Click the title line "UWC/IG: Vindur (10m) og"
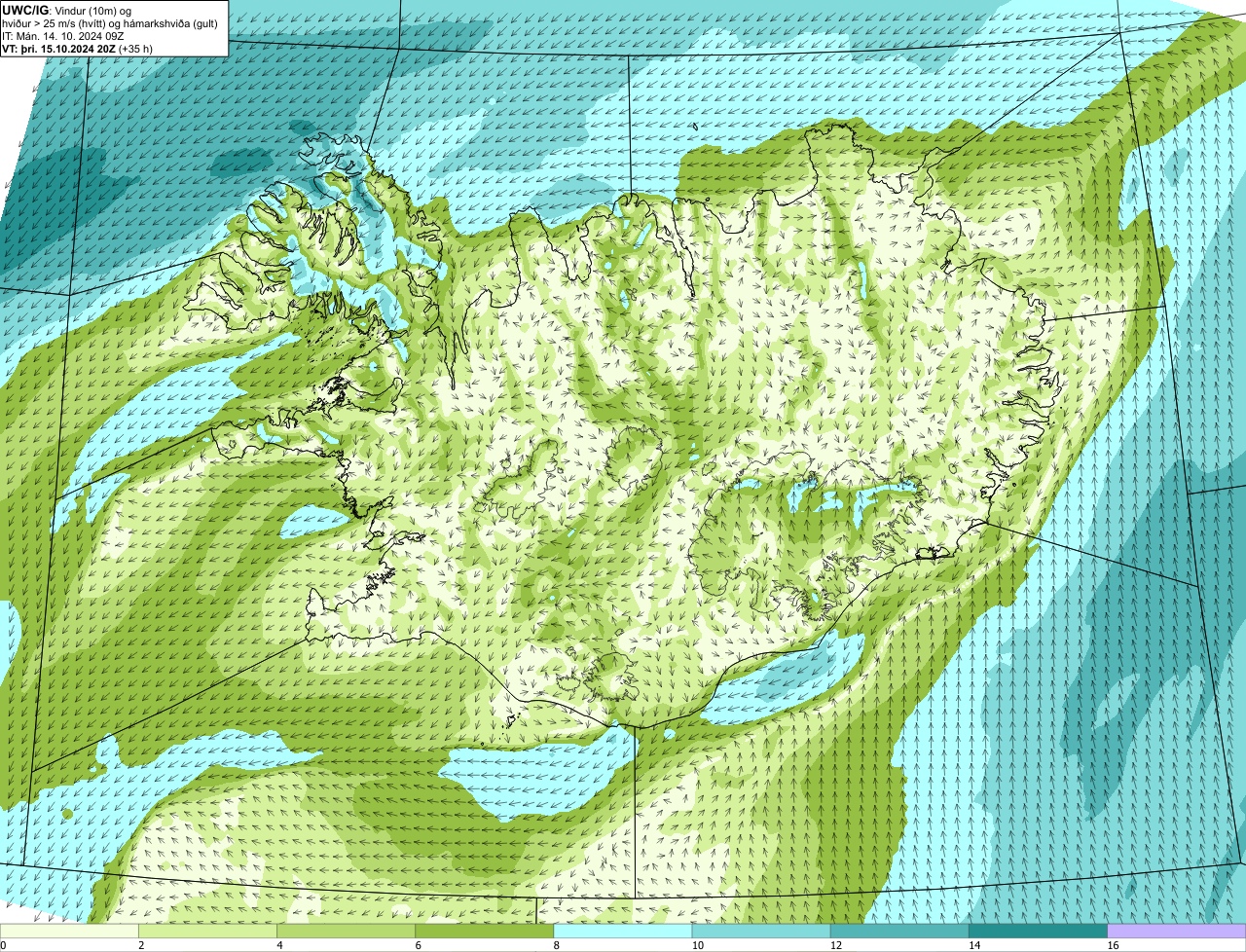Screen dimensions: 1246x952 pyautogui.click(x=67, y=10)
